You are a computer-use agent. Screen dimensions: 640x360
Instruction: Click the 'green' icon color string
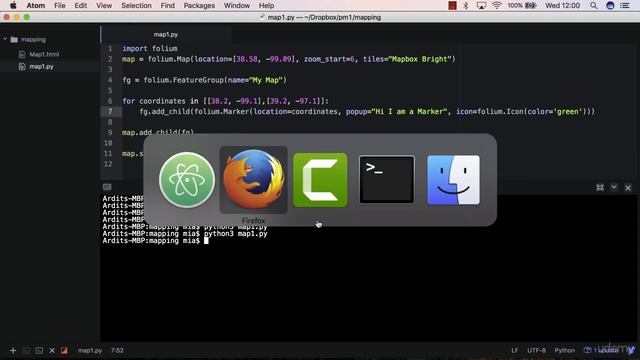click(567, 111)
